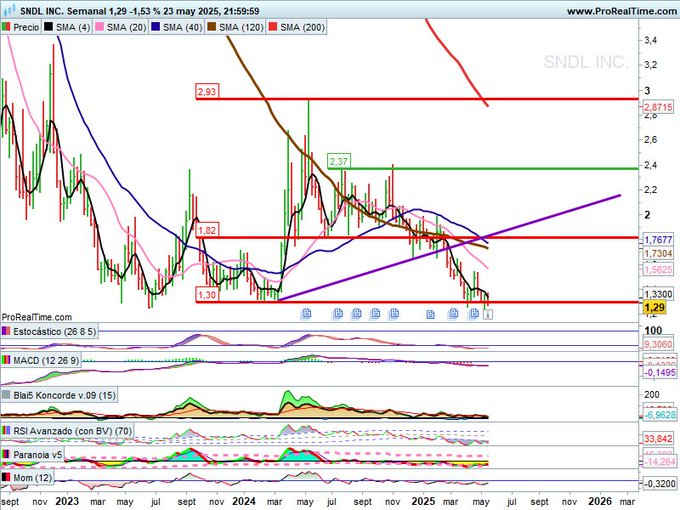Open the info event icon at chart's right end
The image size is (680, 510).
point(488,314)
